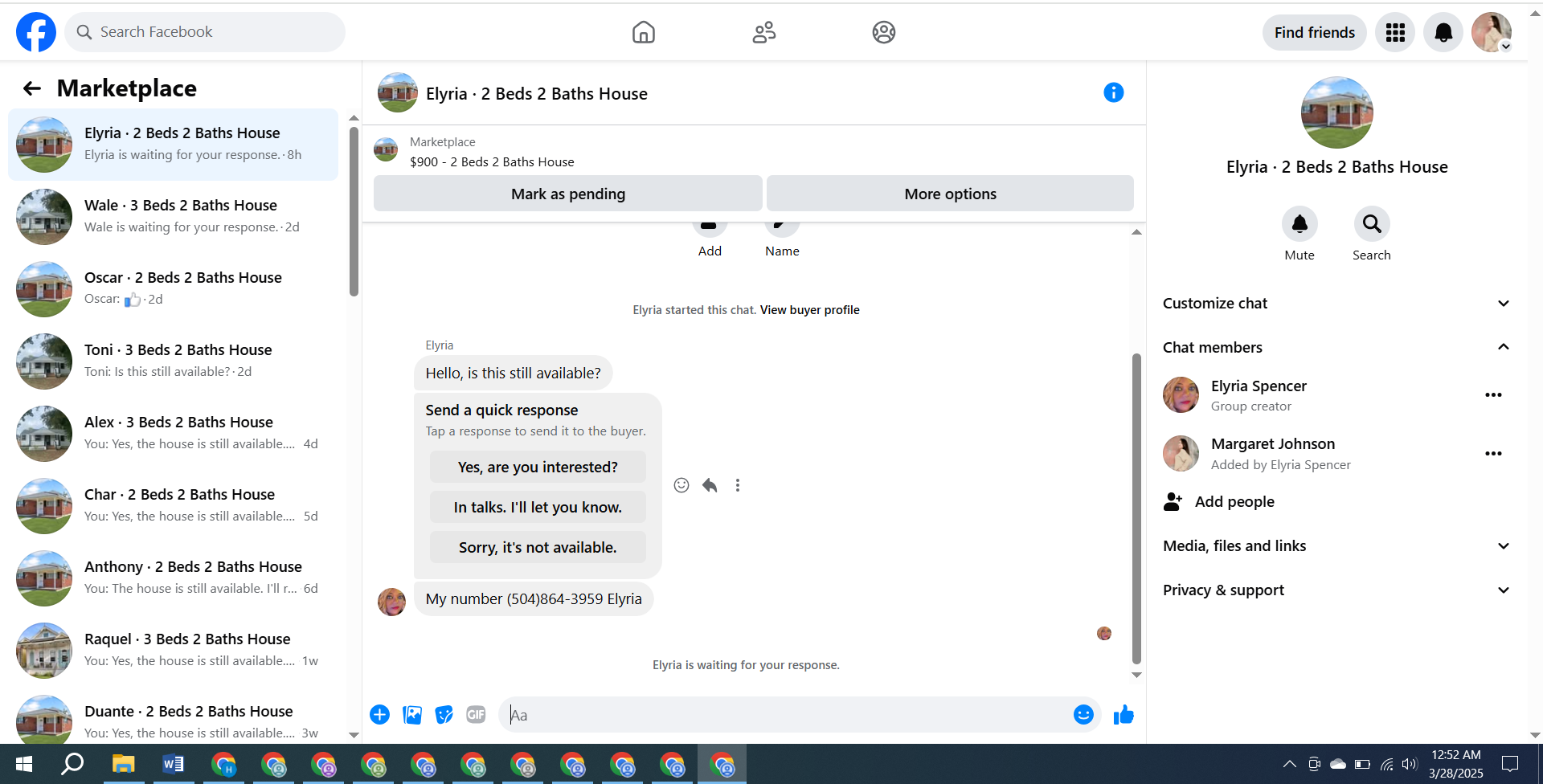Click Mark as pending button
Image resolution: width=1543 pixels, height=784 pixels.
(x=568, y=194)
